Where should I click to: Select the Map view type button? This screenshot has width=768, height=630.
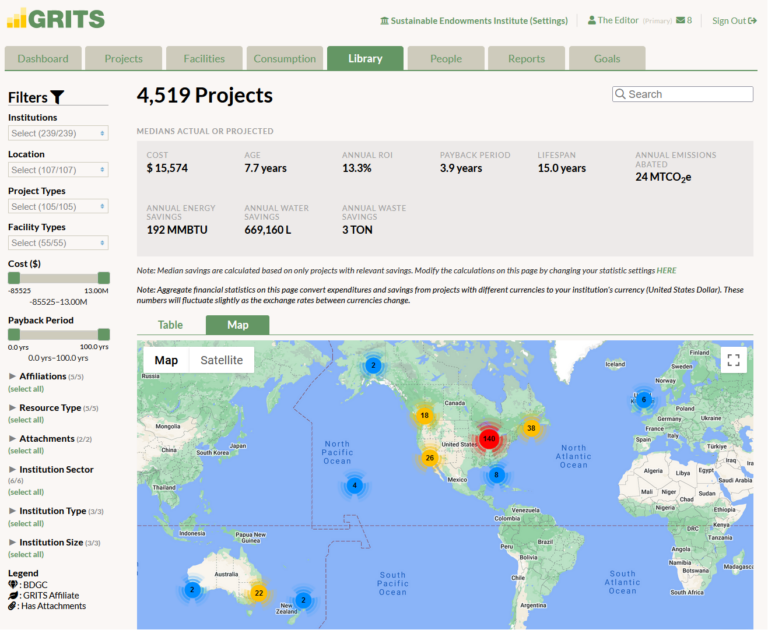coord(166,360)
